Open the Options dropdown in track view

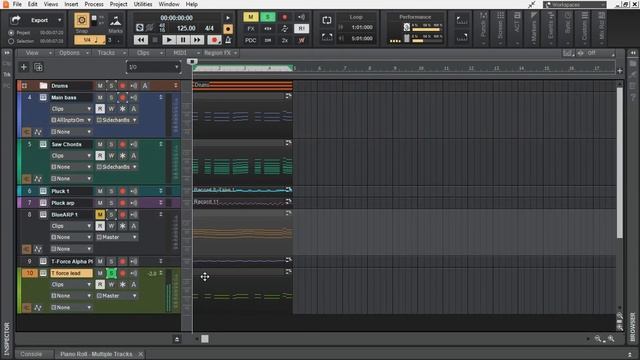click(x=73, y=53)
